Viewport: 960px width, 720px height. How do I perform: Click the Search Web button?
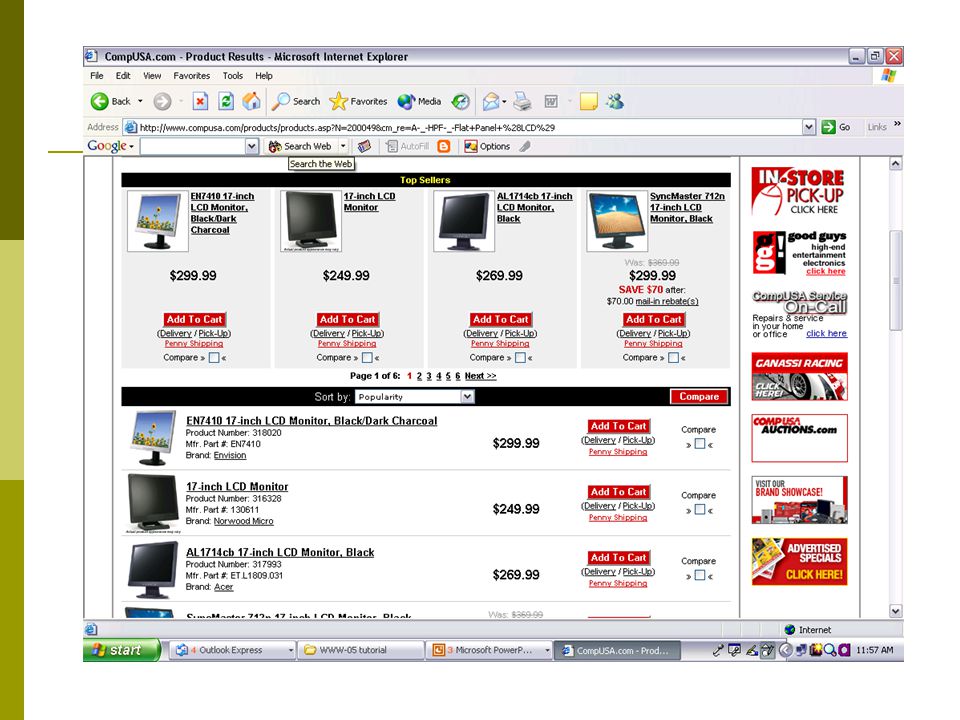[x=301, y=146]
